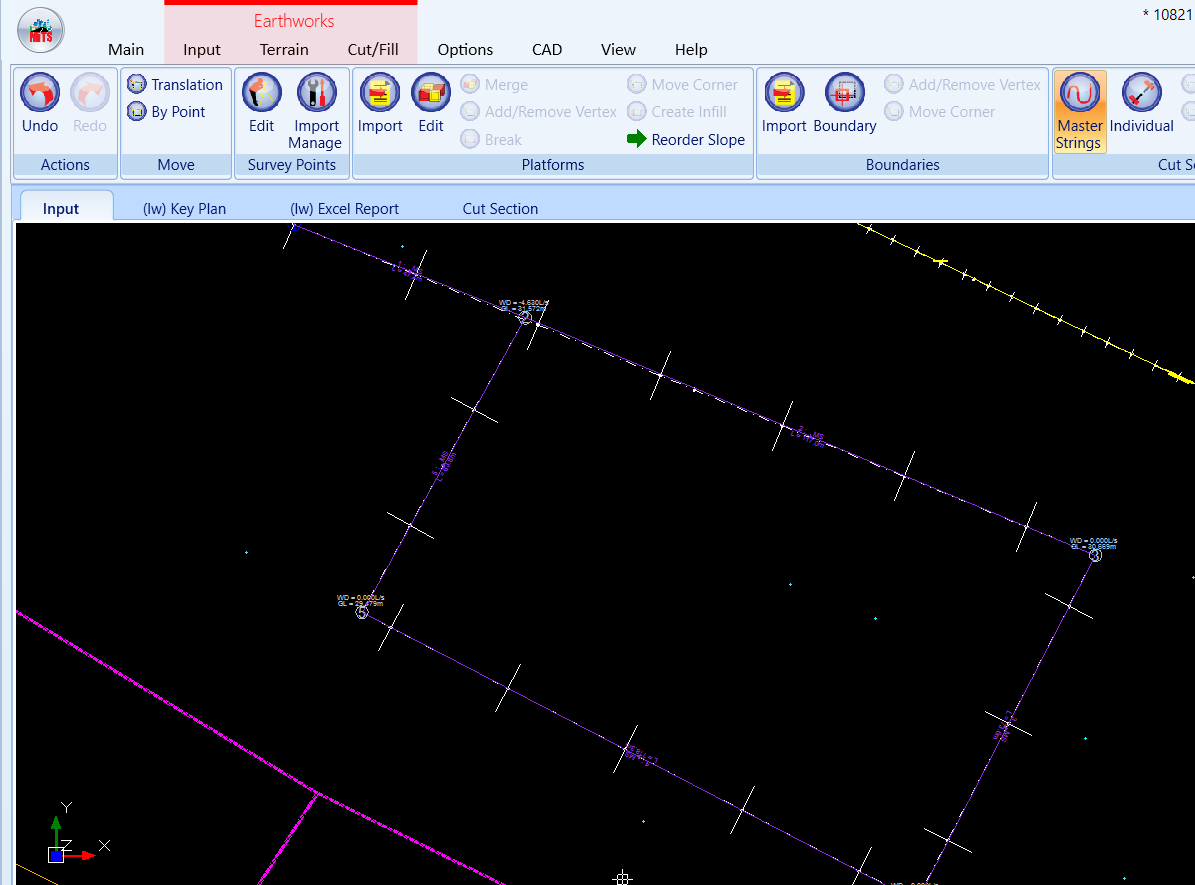Click Platforms Add/Remove Vertex

click(x=539, y=111)
